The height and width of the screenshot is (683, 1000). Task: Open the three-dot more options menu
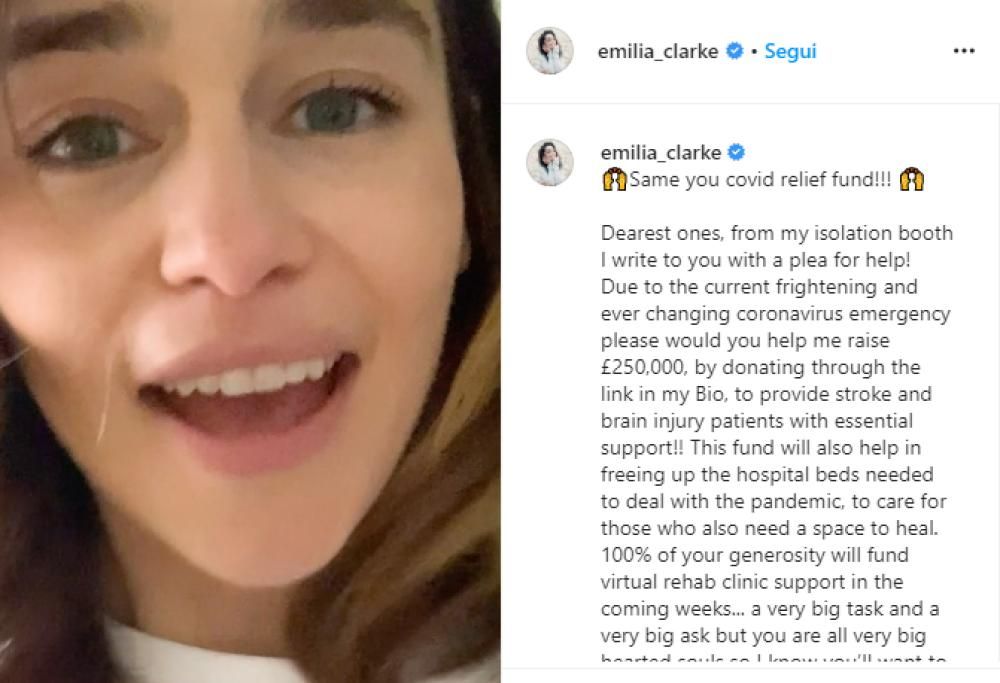963,51
